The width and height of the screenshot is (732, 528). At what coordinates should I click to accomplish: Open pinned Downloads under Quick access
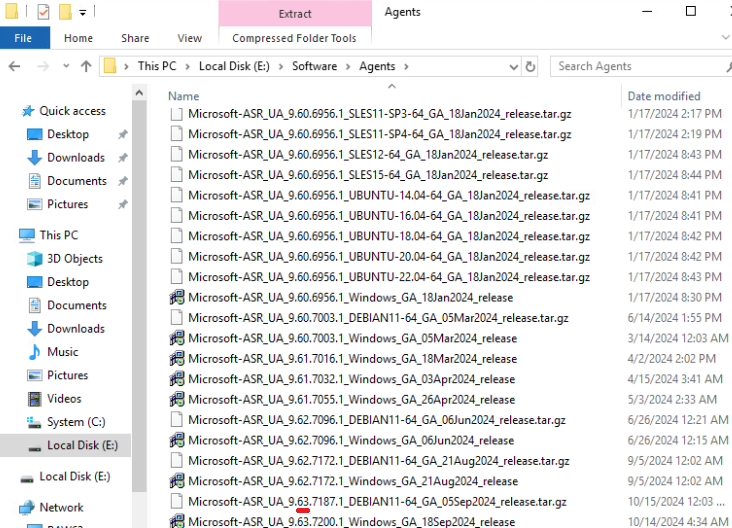click(76, 157)
